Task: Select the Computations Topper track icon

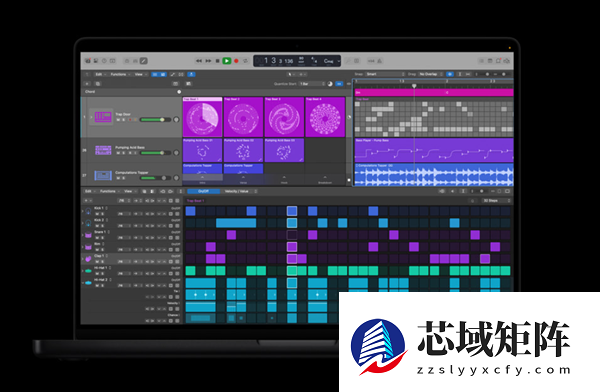Action: pyautogui.click(x=103, y=175)
